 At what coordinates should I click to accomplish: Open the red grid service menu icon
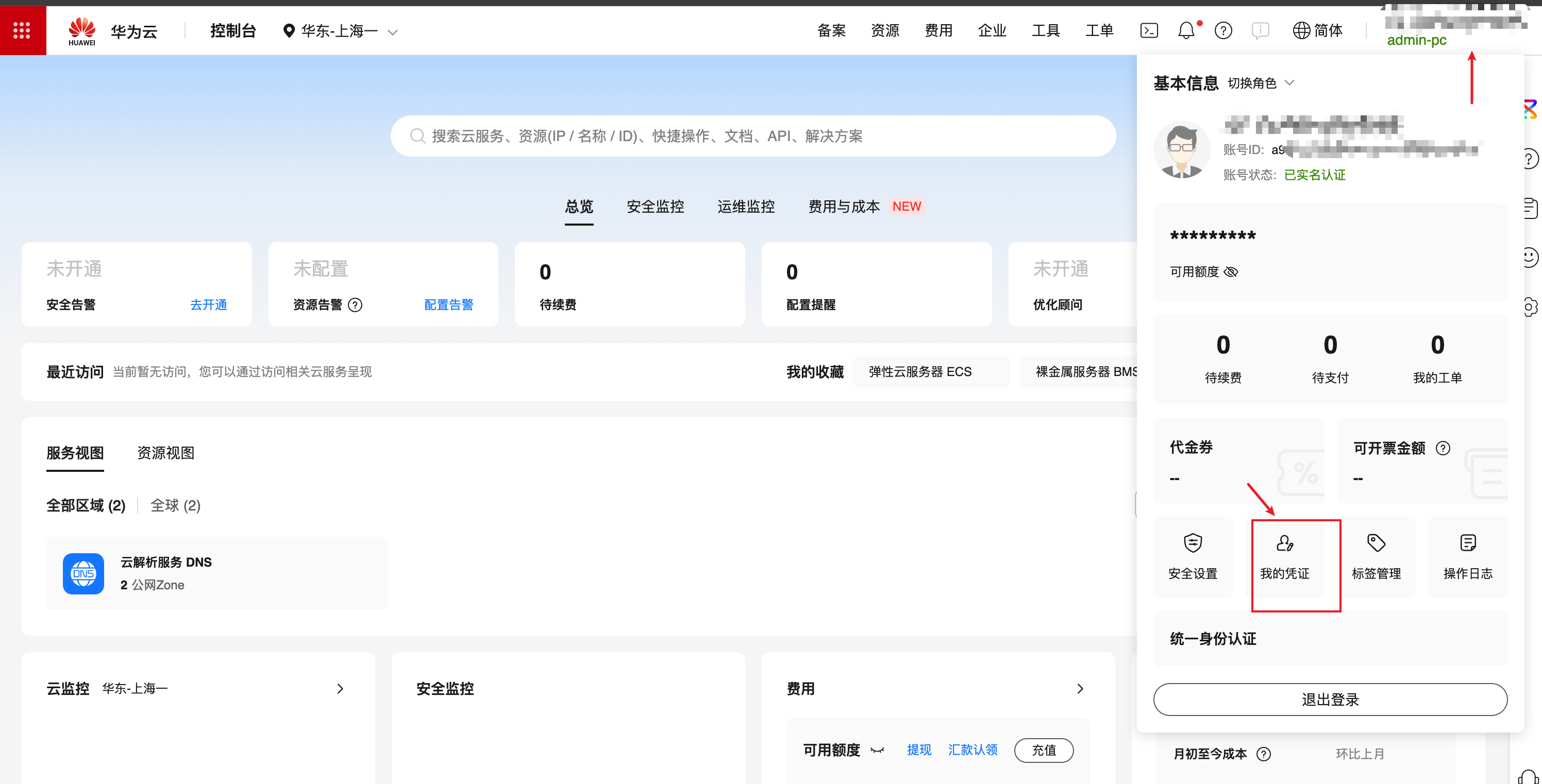(22, 30)
